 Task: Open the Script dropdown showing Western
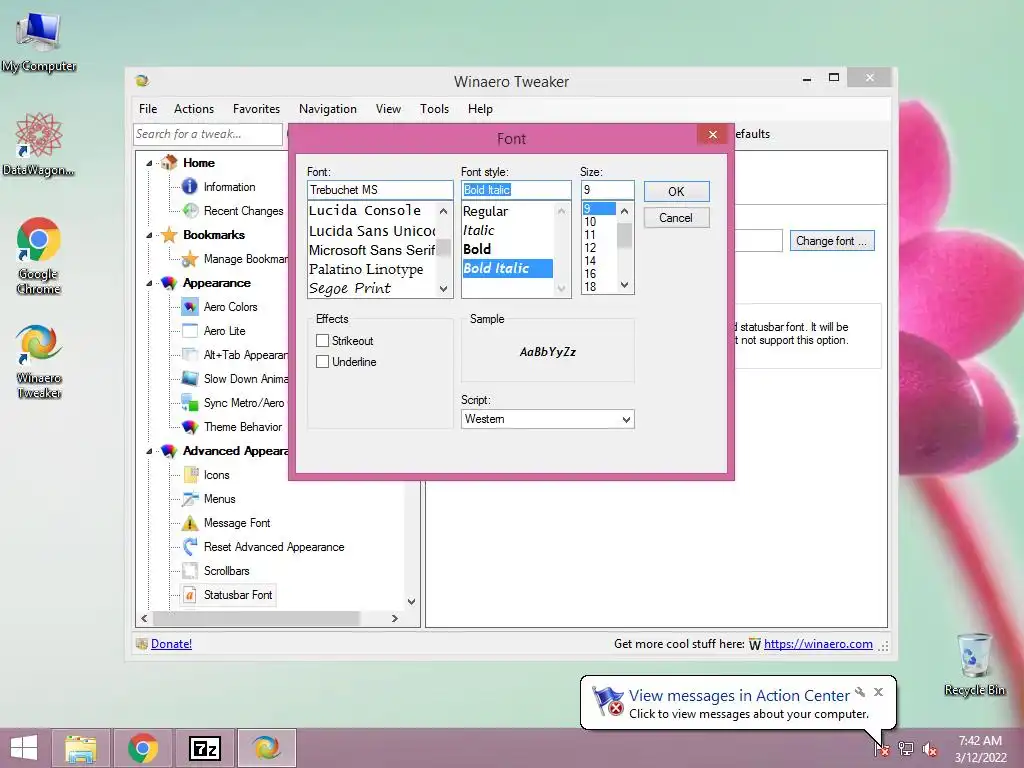coord(547,419)
